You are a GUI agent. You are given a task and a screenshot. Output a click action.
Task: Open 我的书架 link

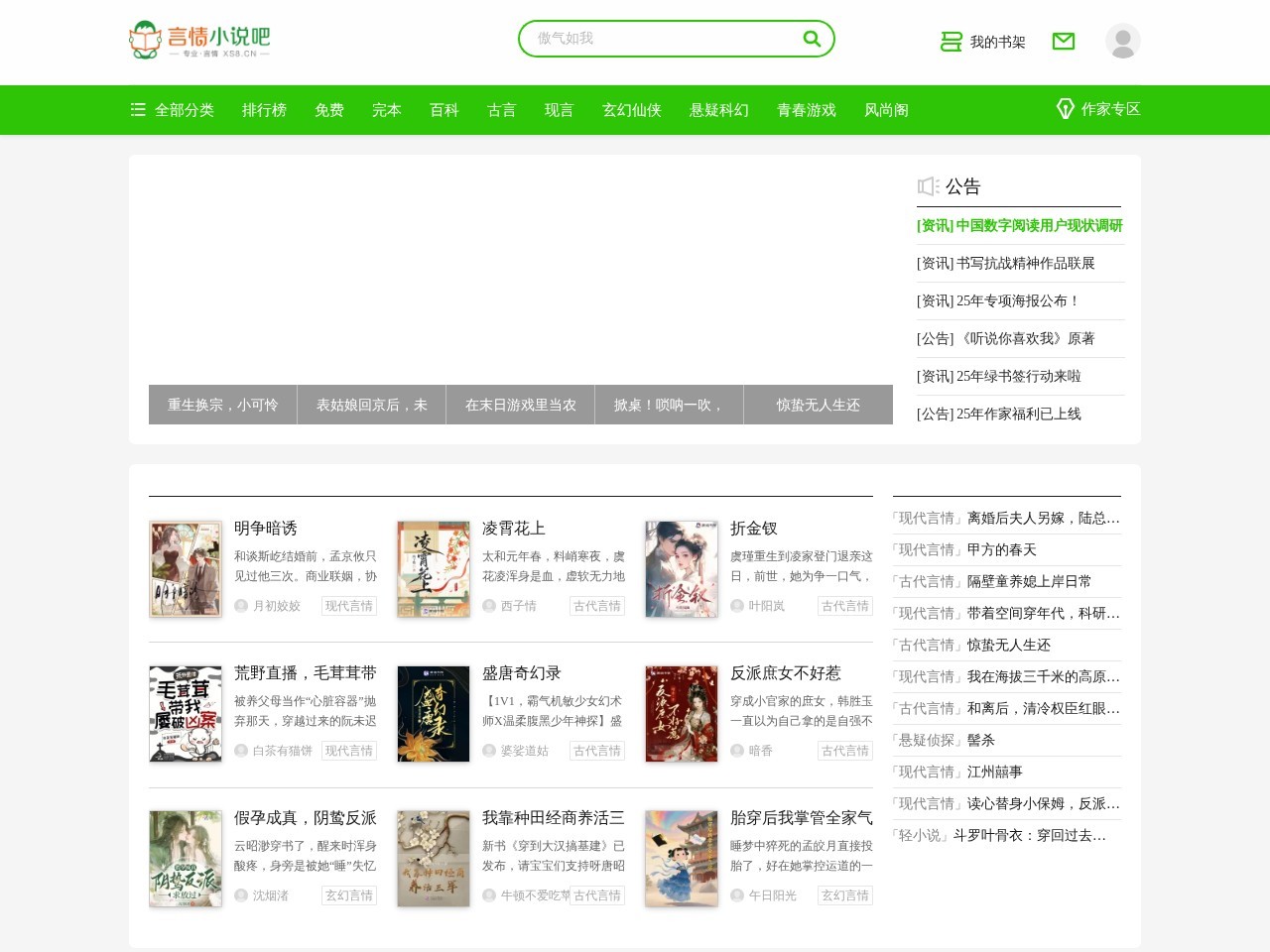tap(998, 42)
